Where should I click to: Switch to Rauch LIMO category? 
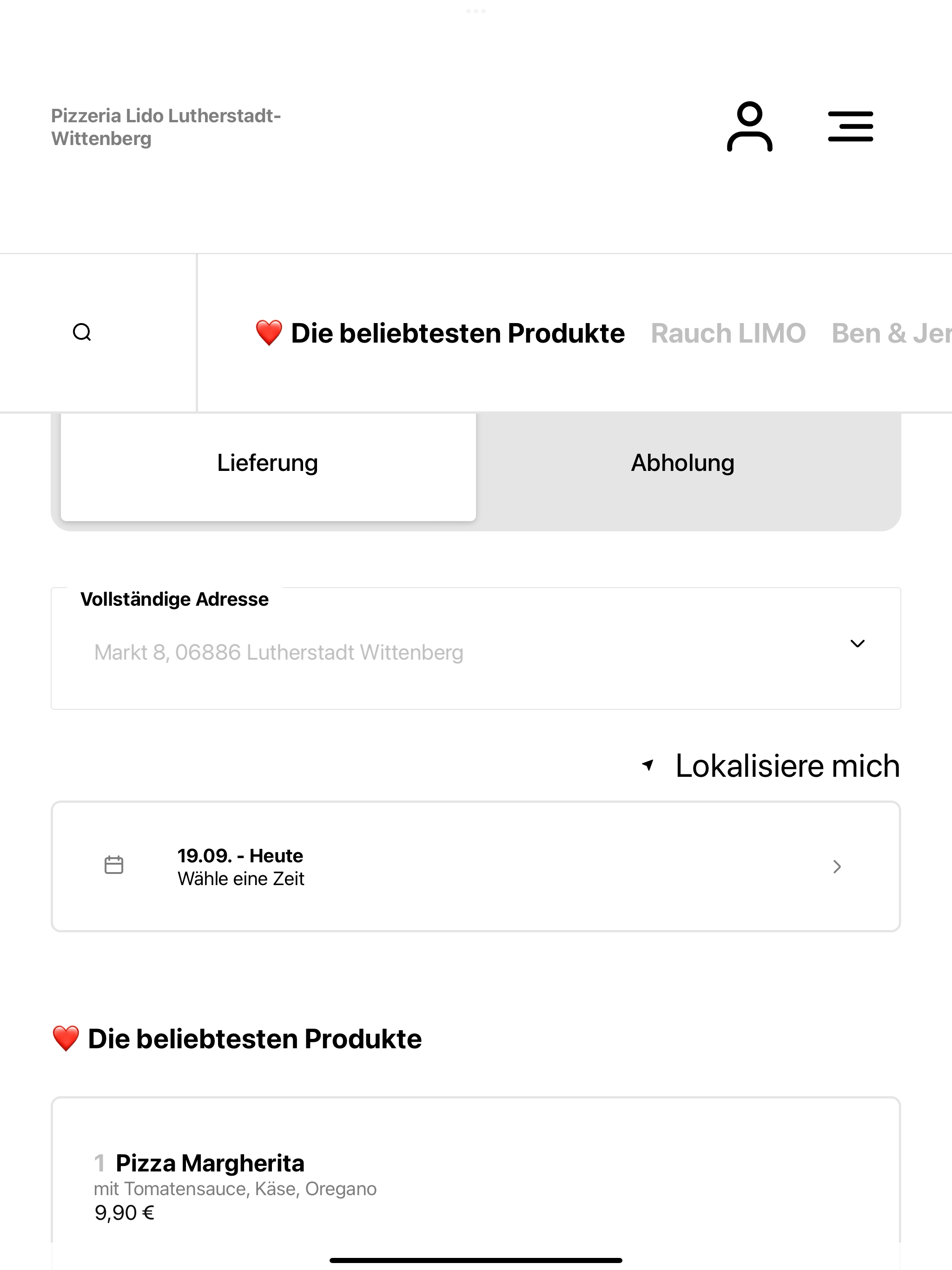pos(728,334)
